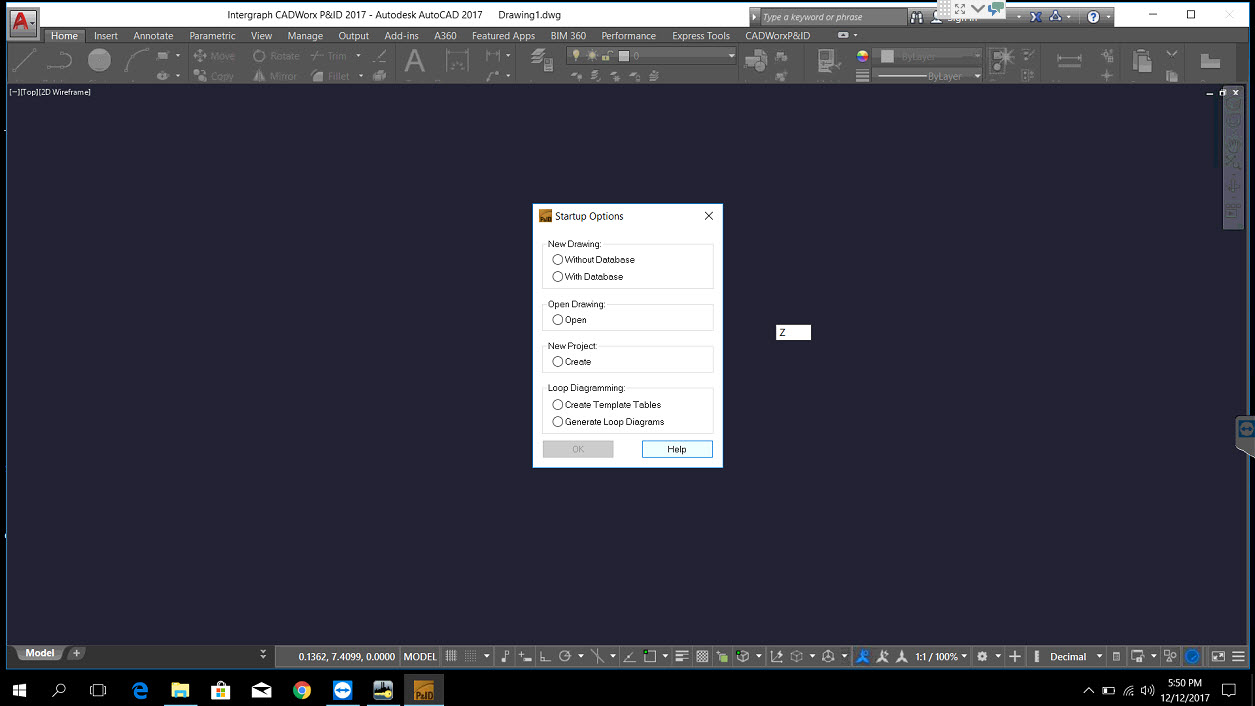Open the Decimal units dropdown
This screenshot has height=706, width=1255.
[x=1075, y=657]
